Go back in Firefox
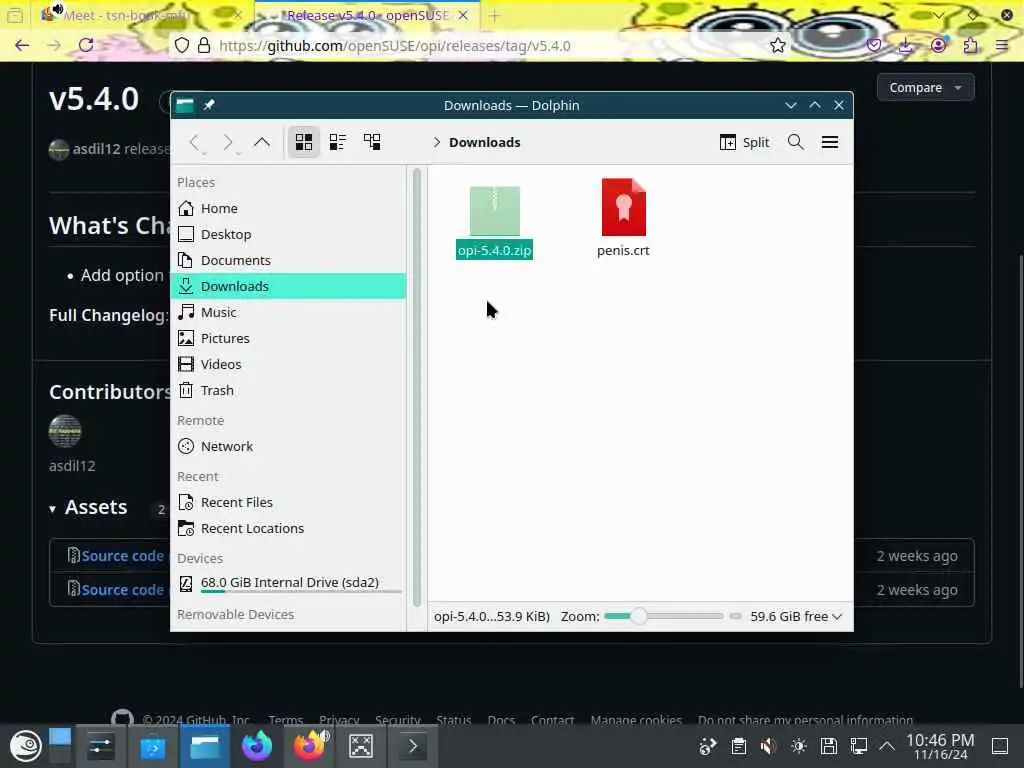1024x768 pixels. click(22, 45)
